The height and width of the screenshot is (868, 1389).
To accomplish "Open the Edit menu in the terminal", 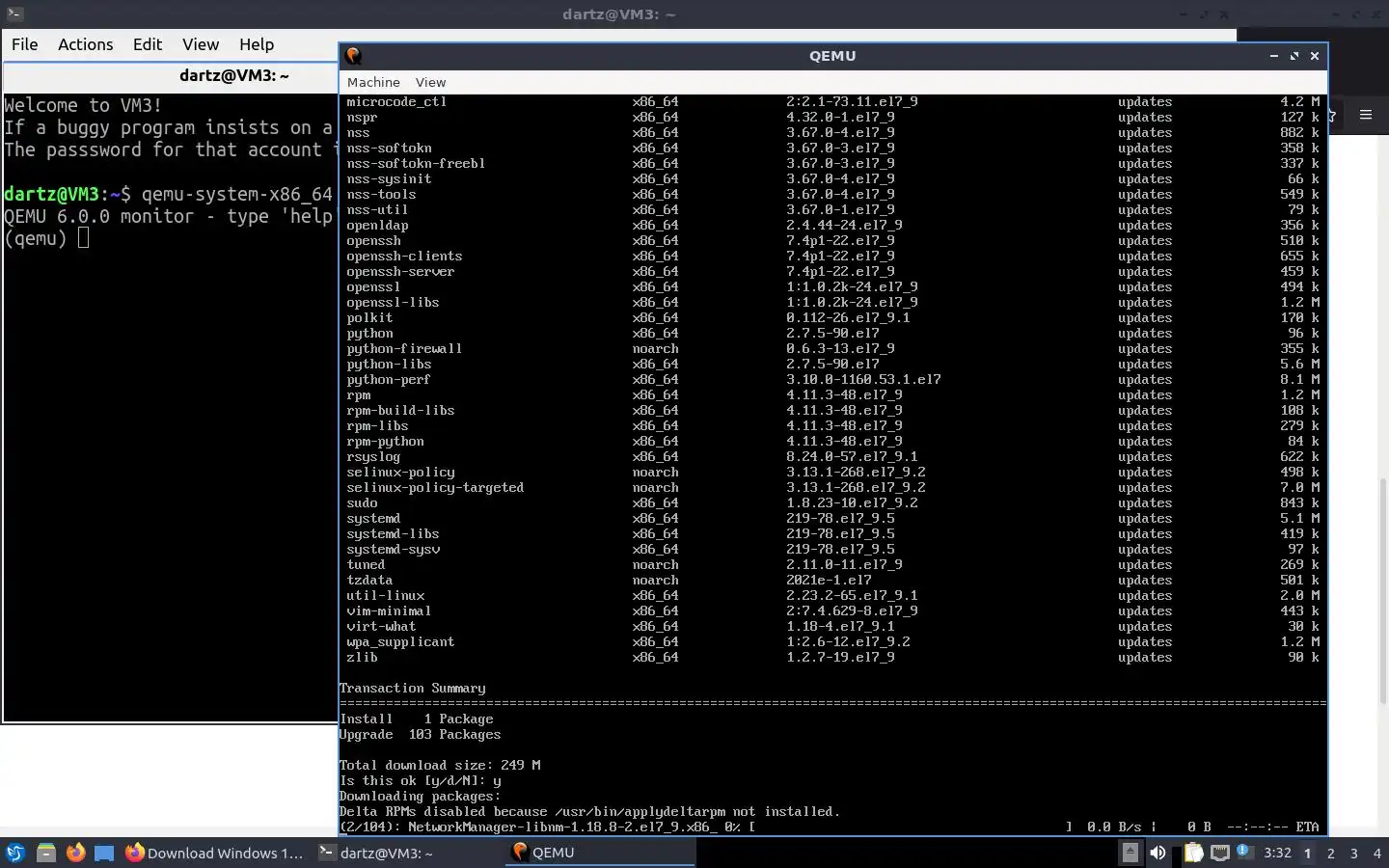I will click(148, 44).
